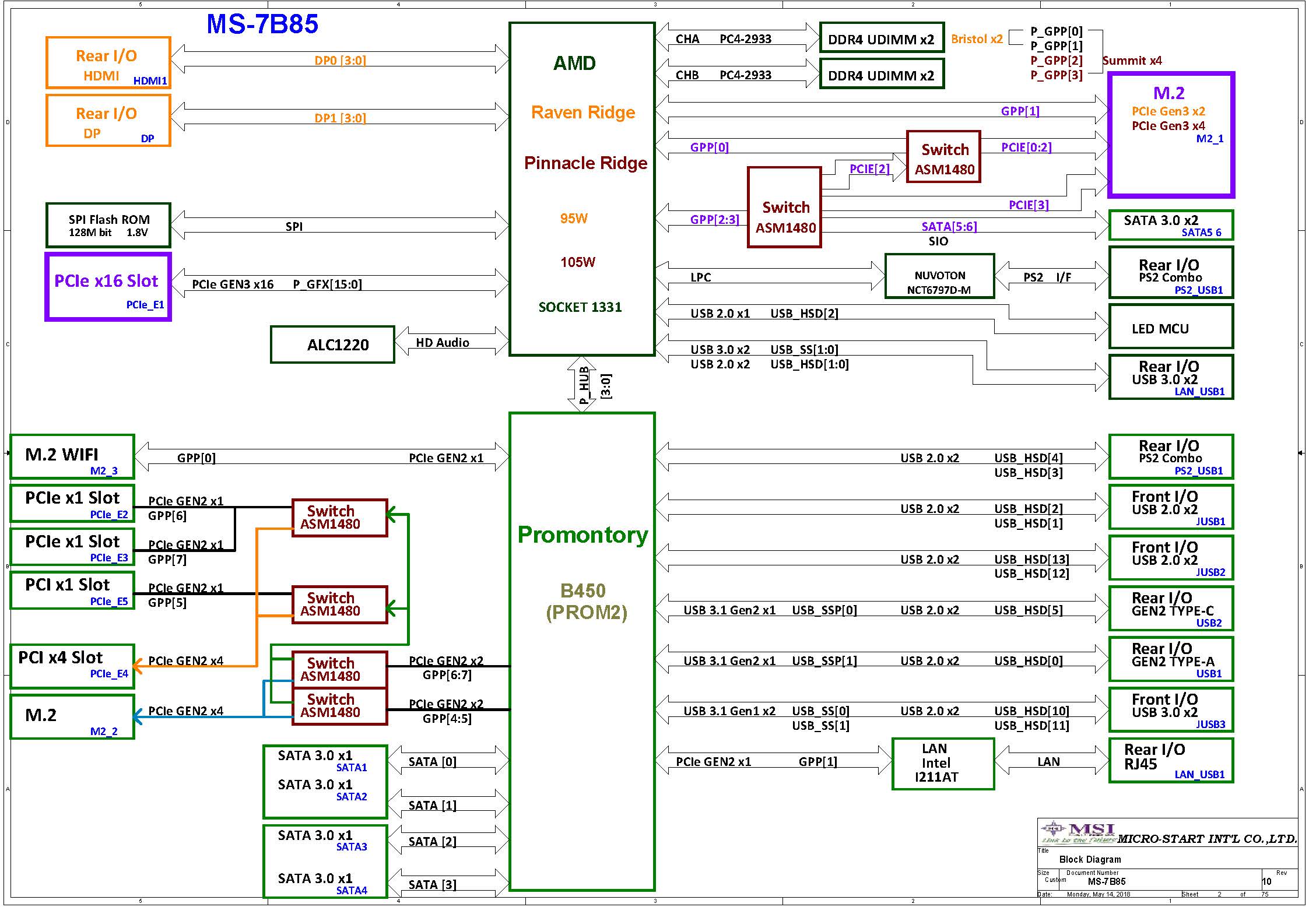Click the large blue MS-7B85 heading
This screenshot has height=907, width=1316.
point(262,24)
